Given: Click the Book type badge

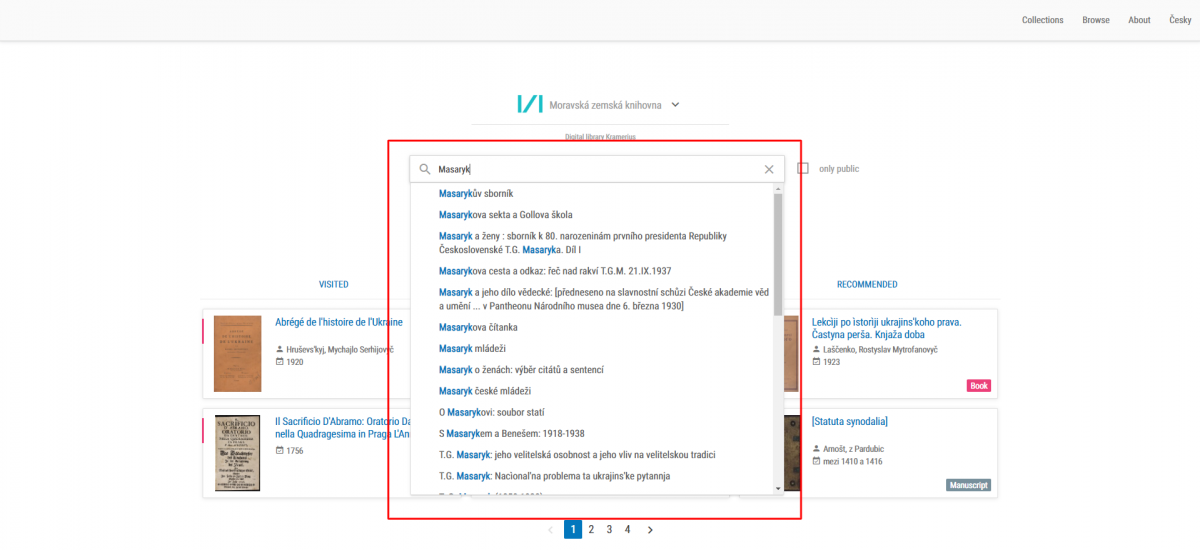Looking at the screenshot, I should [x=979, y=385].
